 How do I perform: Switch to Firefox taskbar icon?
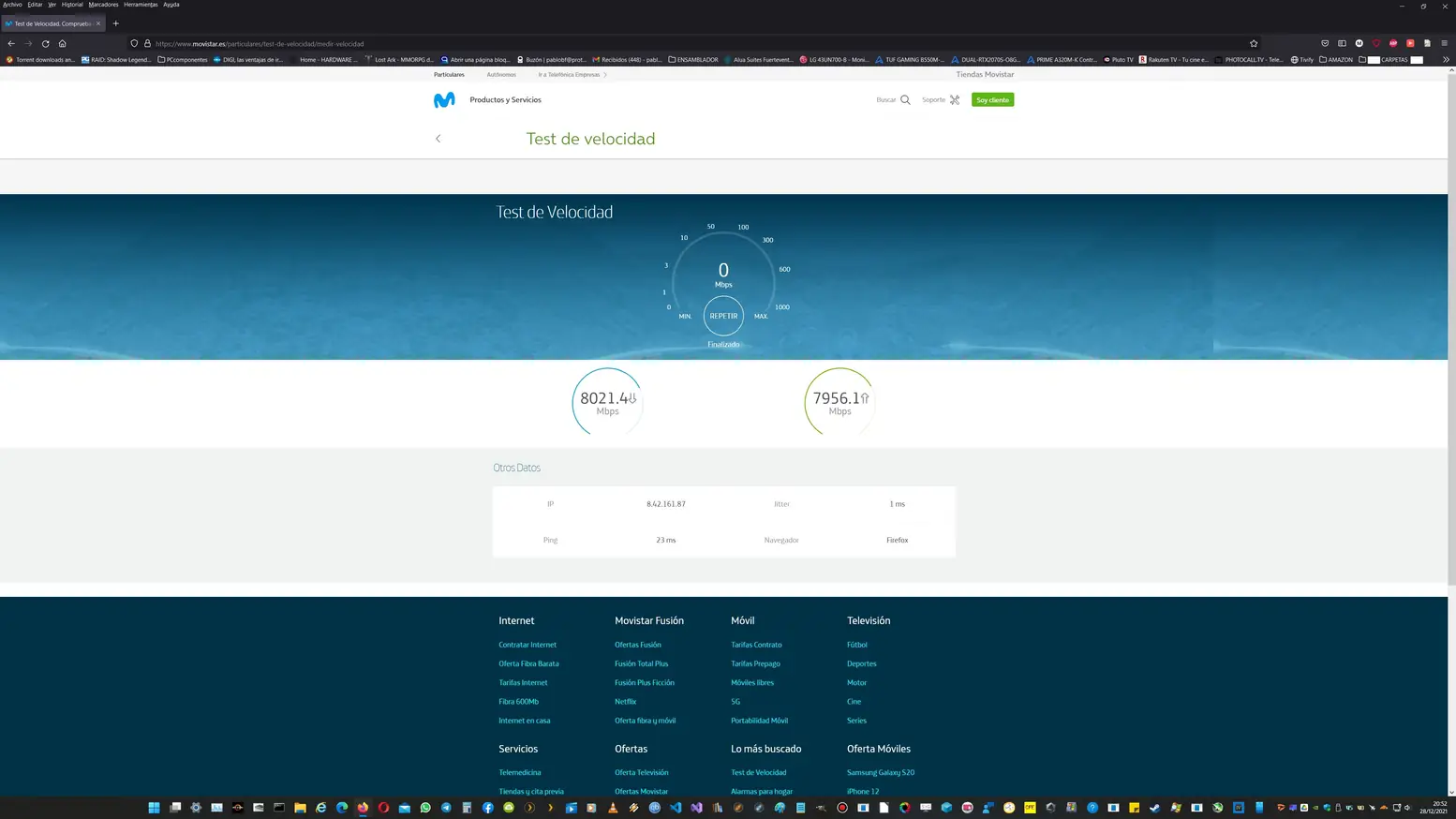click(x=363, y=808)
